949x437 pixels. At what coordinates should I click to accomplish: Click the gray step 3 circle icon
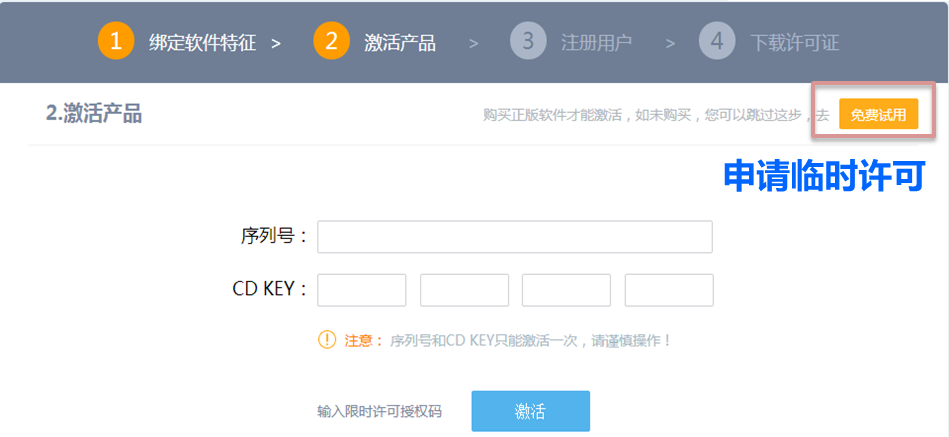click(x=528, y=42)
